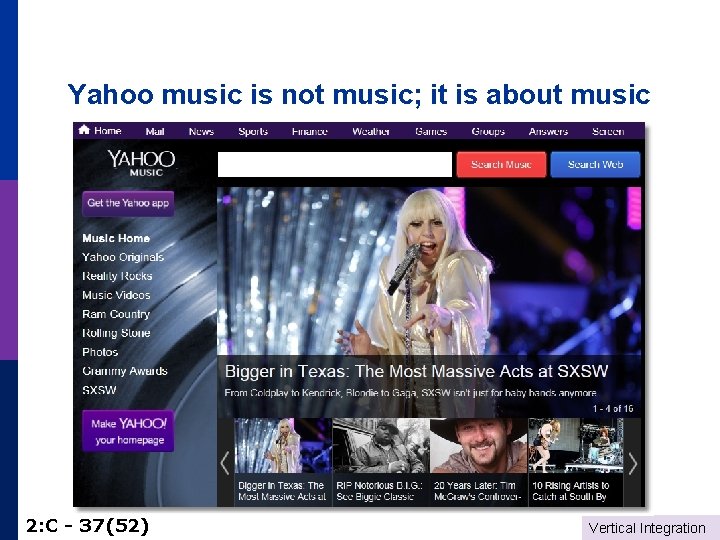Open Screen in navigation bar
The image size is (720, 540).
tap(608, 132)
